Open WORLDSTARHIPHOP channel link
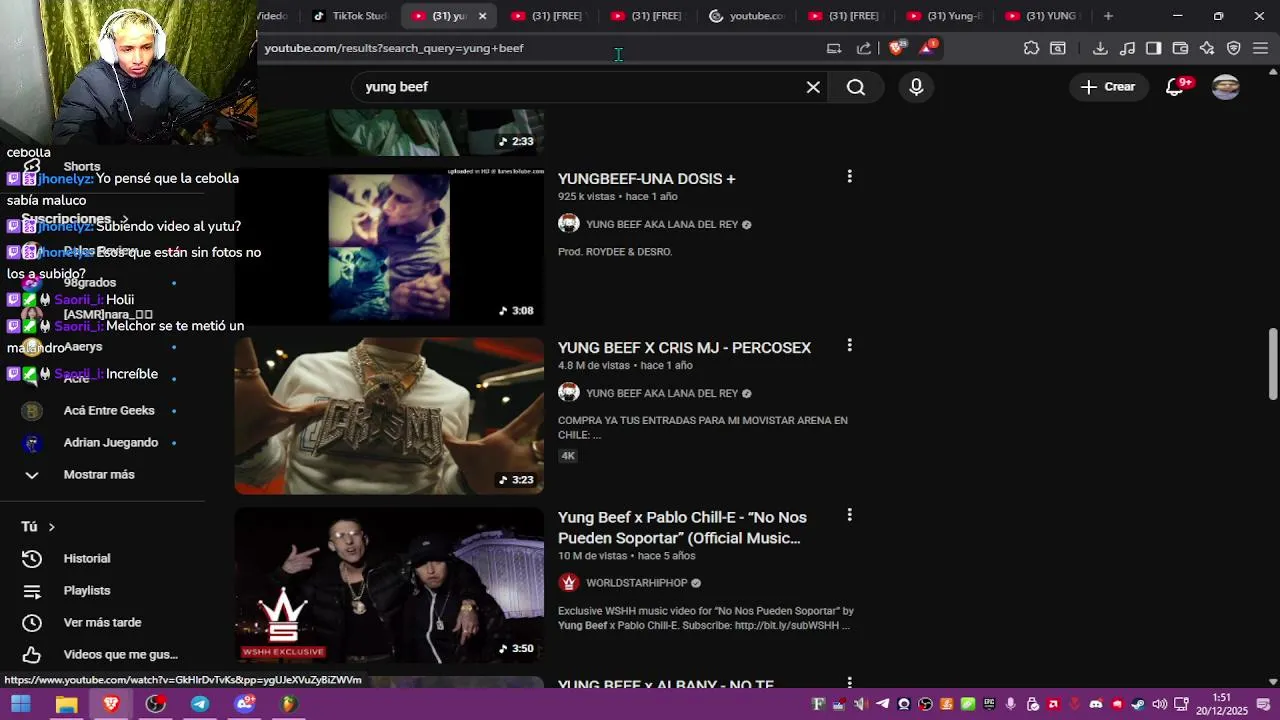The height and width of the screenshot is (720, 1280). tap(636, 583)
